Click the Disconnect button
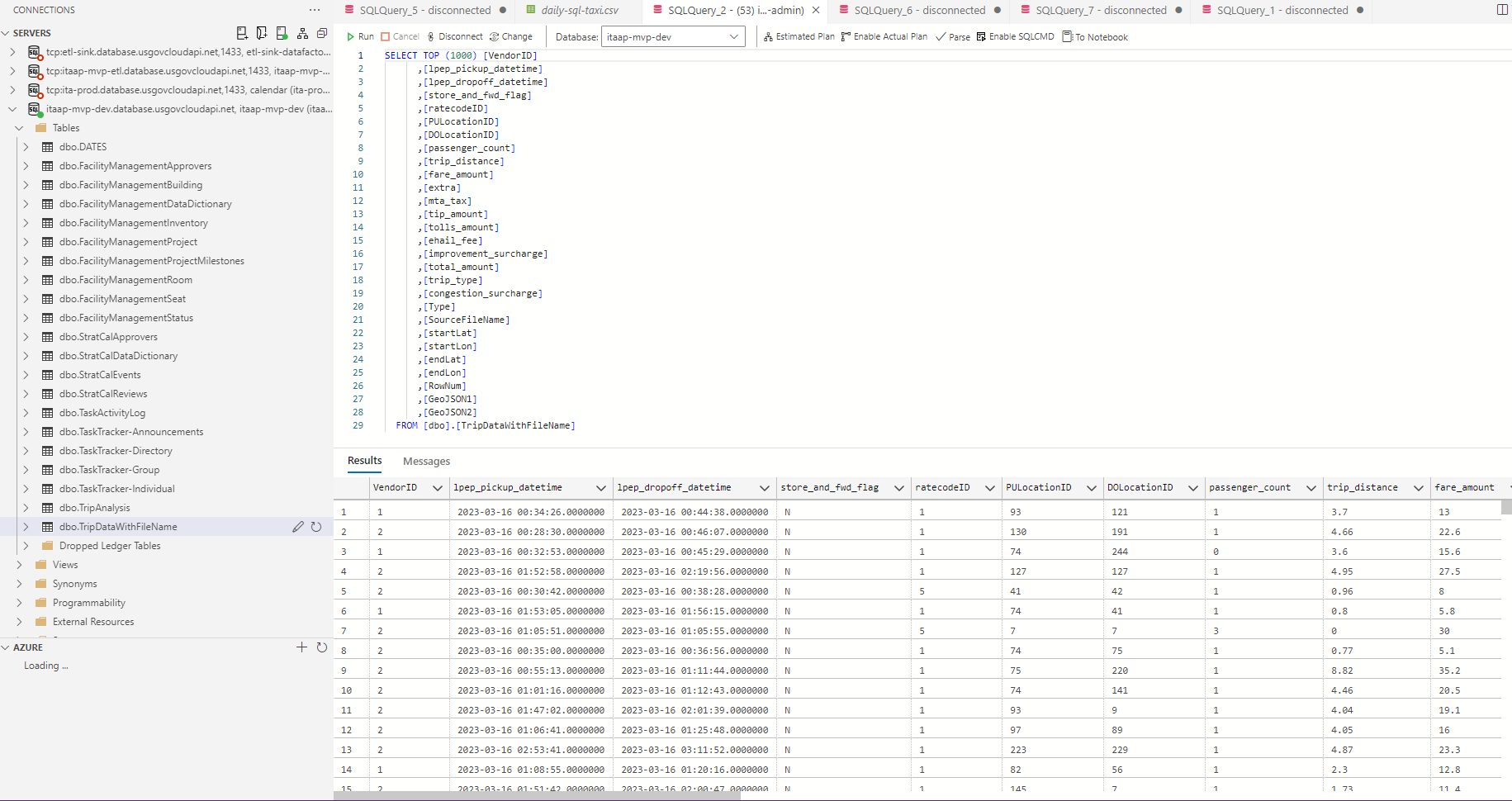 [x=454, y=36]
